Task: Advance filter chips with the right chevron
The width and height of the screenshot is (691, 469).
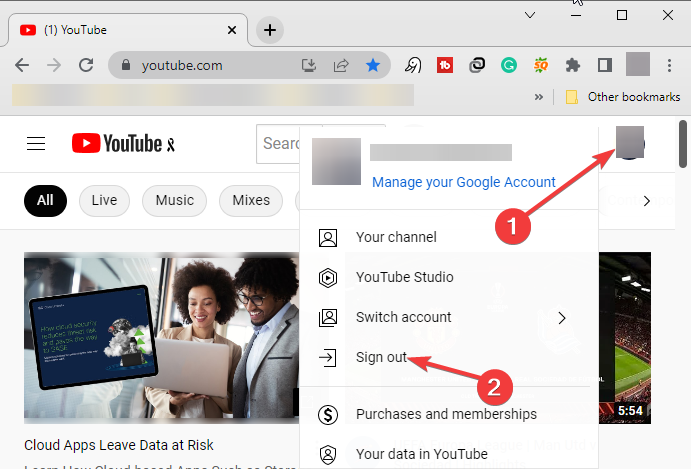Action: click(646, 201)
